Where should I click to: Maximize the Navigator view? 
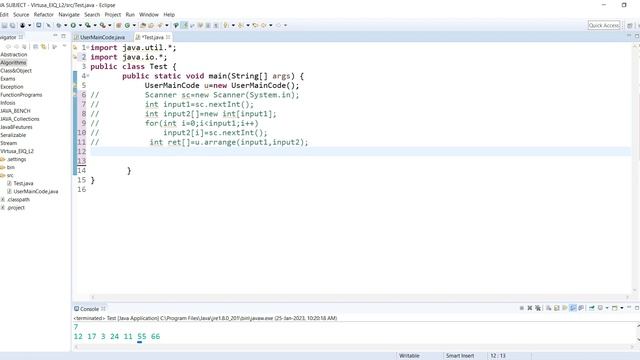click(x=63, y=36)
